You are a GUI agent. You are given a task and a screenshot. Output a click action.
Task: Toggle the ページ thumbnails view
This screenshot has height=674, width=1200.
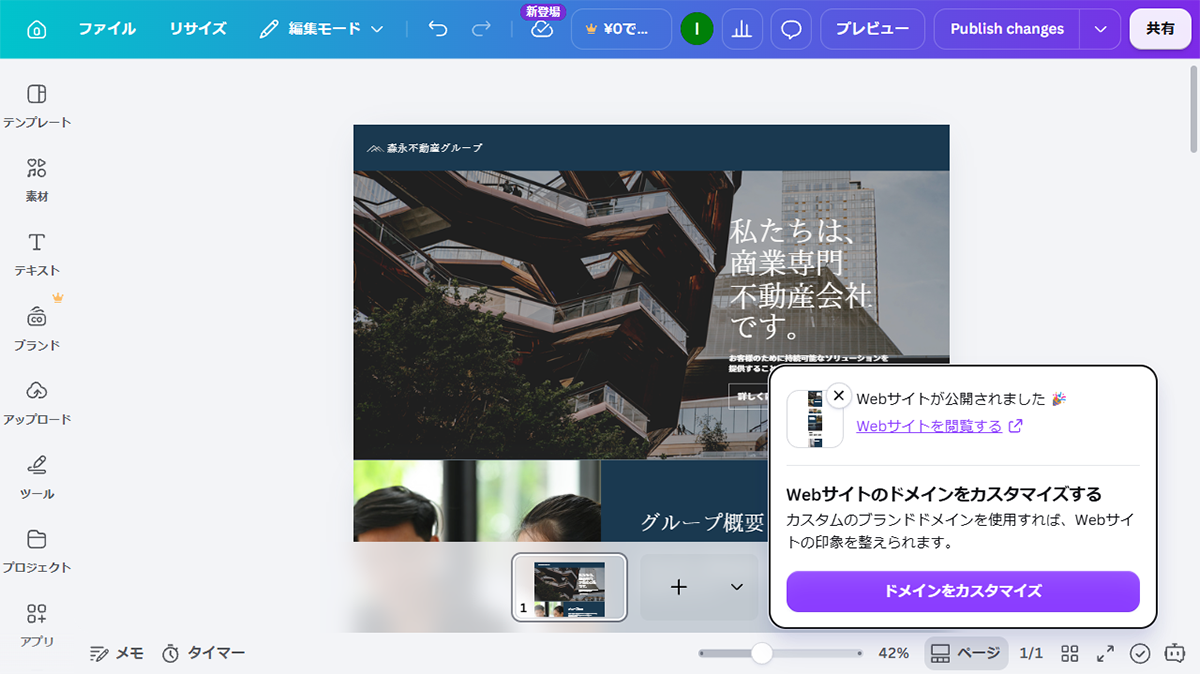964,653
